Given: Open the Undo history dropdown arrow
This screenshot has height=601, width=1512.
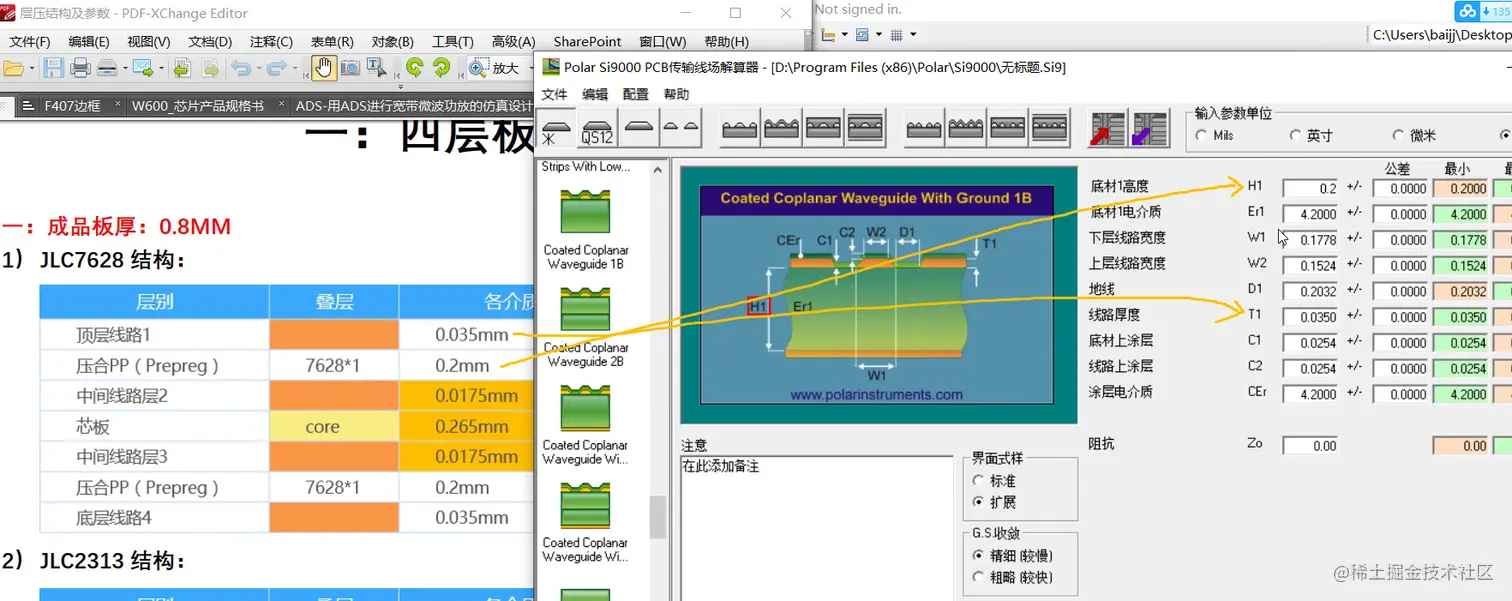Looking at the screenshot, I should click(258, 69).
